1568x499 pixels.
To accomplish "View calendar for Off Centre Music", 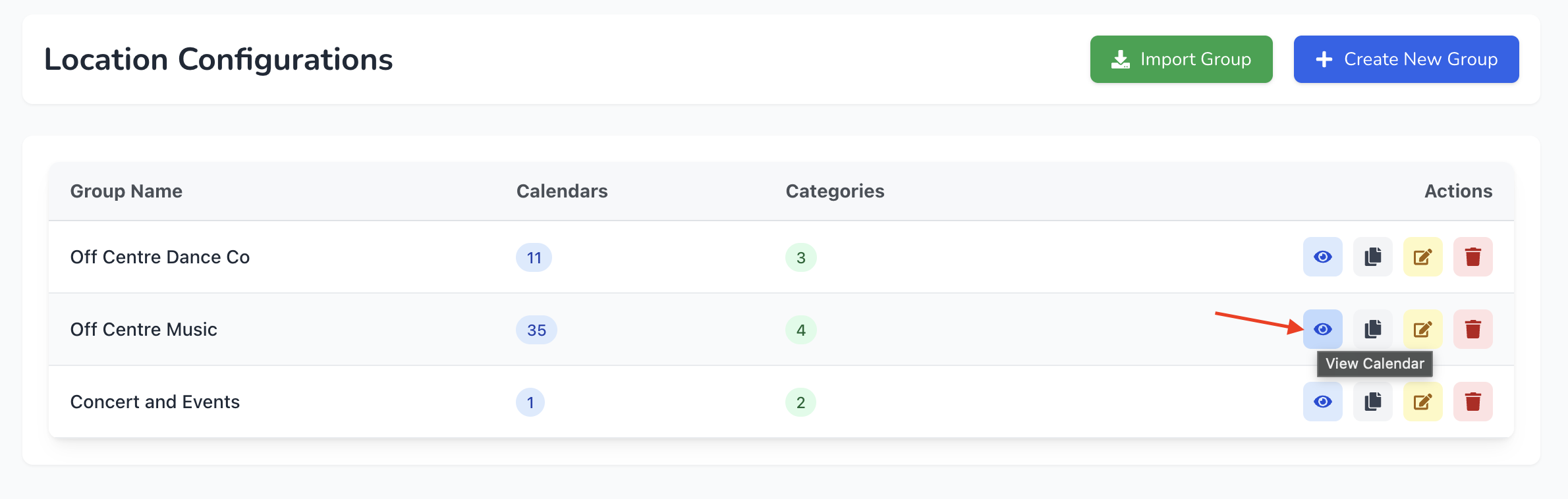I will click(1322, 329).
